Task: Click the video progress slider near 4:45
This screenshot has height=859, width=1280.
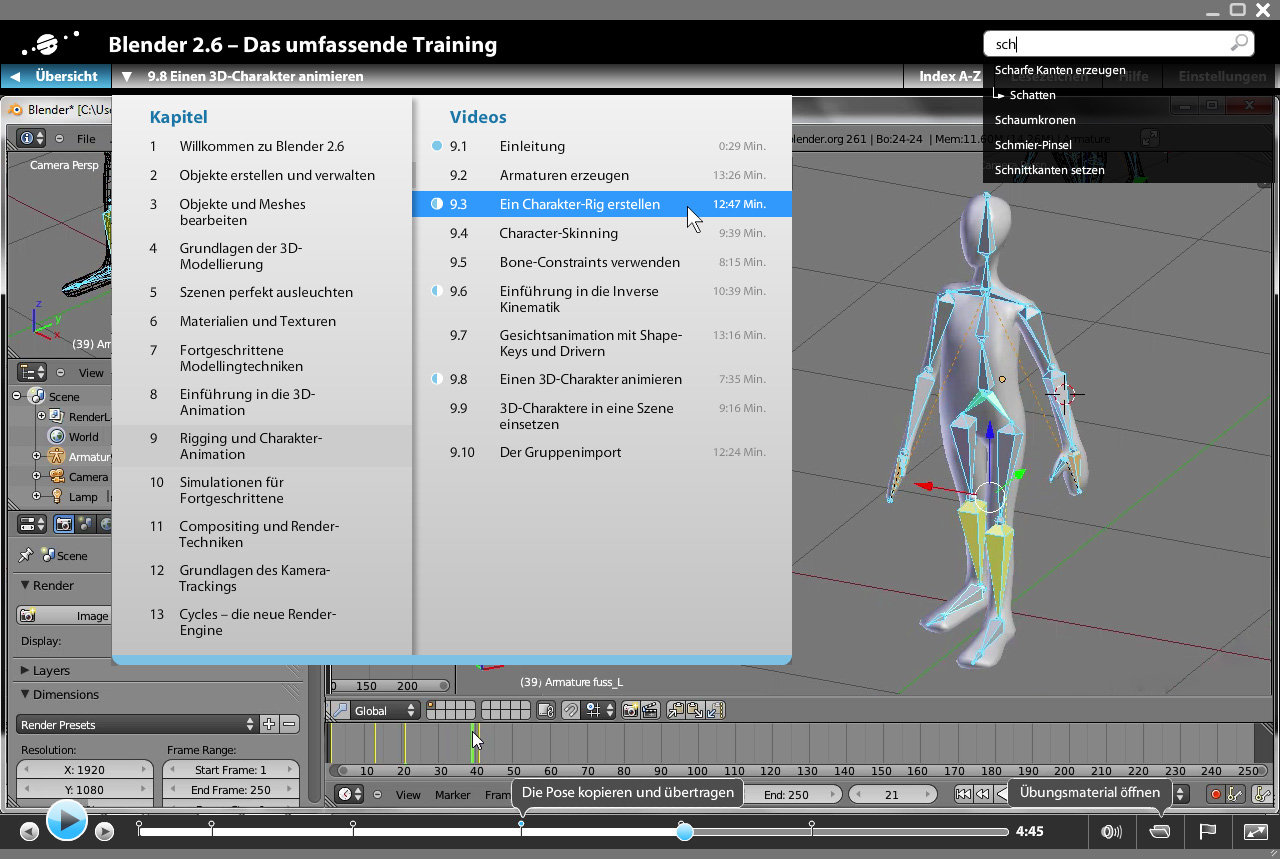Action: (685, 831)
